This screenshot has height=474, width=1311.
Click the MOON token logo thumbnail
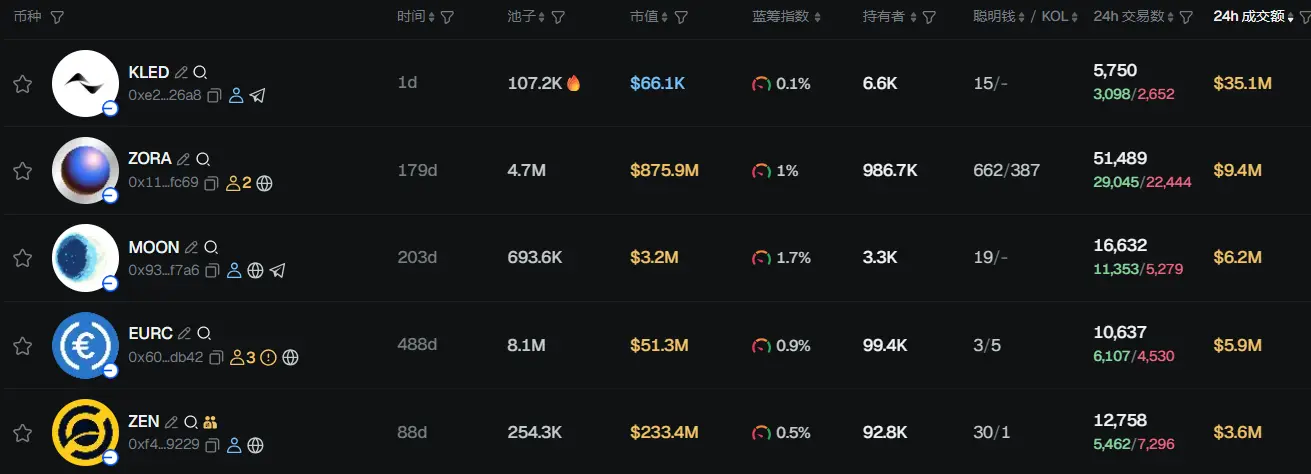85,258
